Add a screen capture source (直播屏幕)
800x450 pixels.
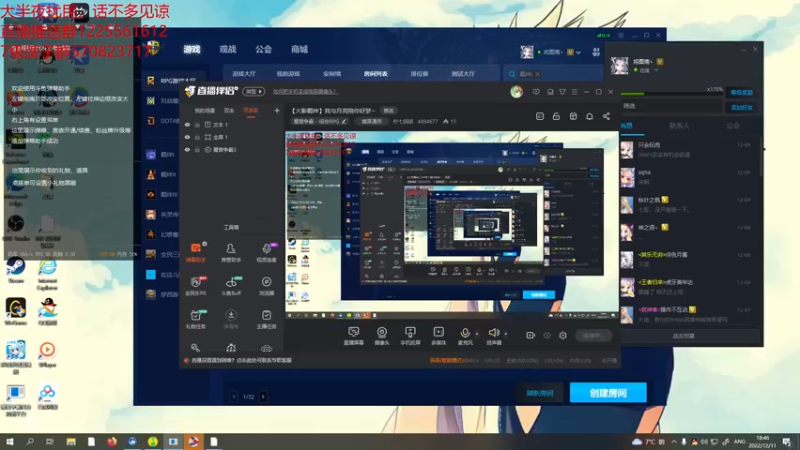[353, 336]
